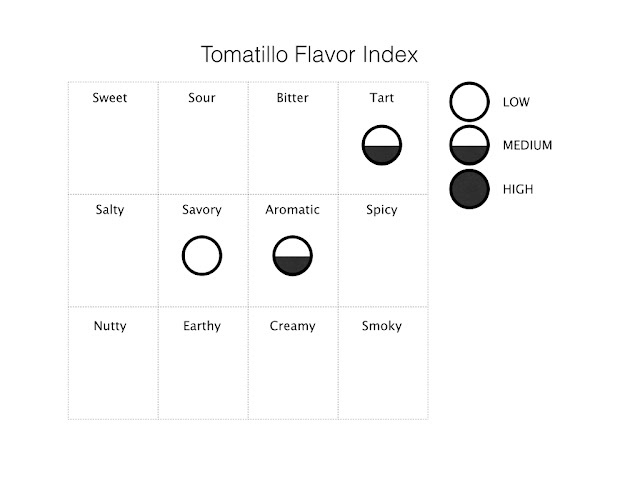Click the MEDIUM legend half-filled circle
640x480 pixels.
click(469, 145)
